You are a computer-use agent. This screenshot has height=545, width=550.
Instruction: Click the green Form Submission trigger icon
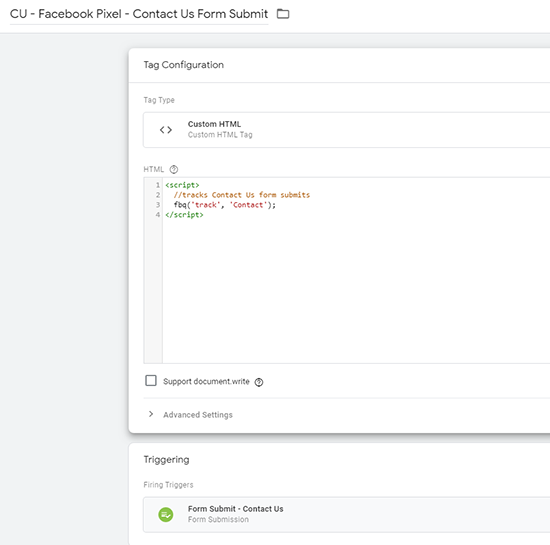click(166, 514)
